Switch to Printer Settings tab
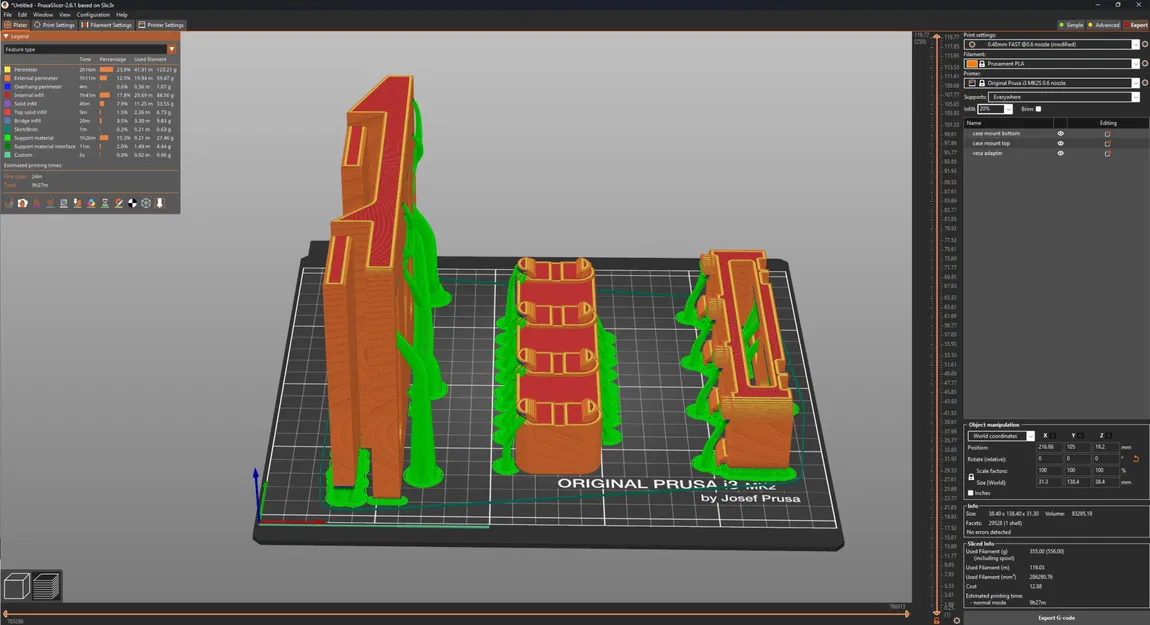 pyautogui.click(x=161, y=25)
